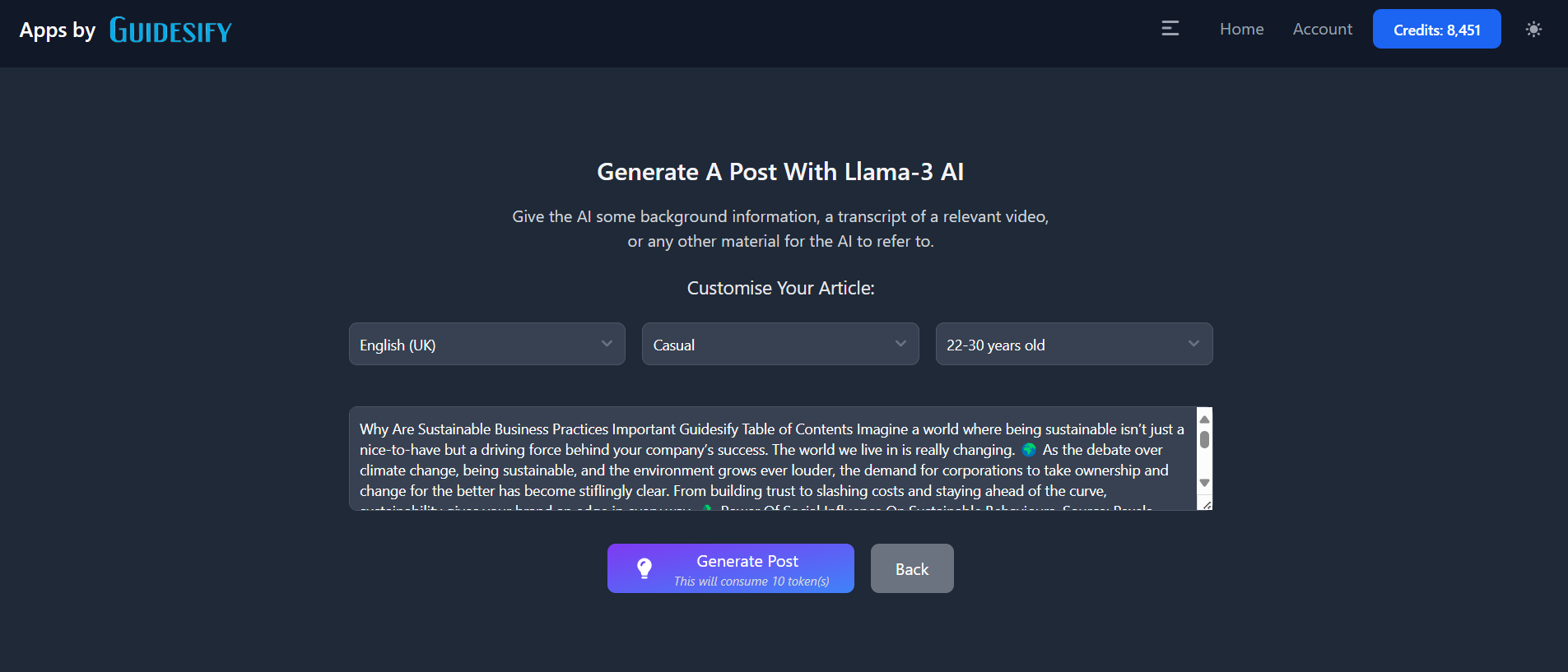Click the chevron on the age dropdown
The image size is (1568, 672).
tap(1193, 344)
